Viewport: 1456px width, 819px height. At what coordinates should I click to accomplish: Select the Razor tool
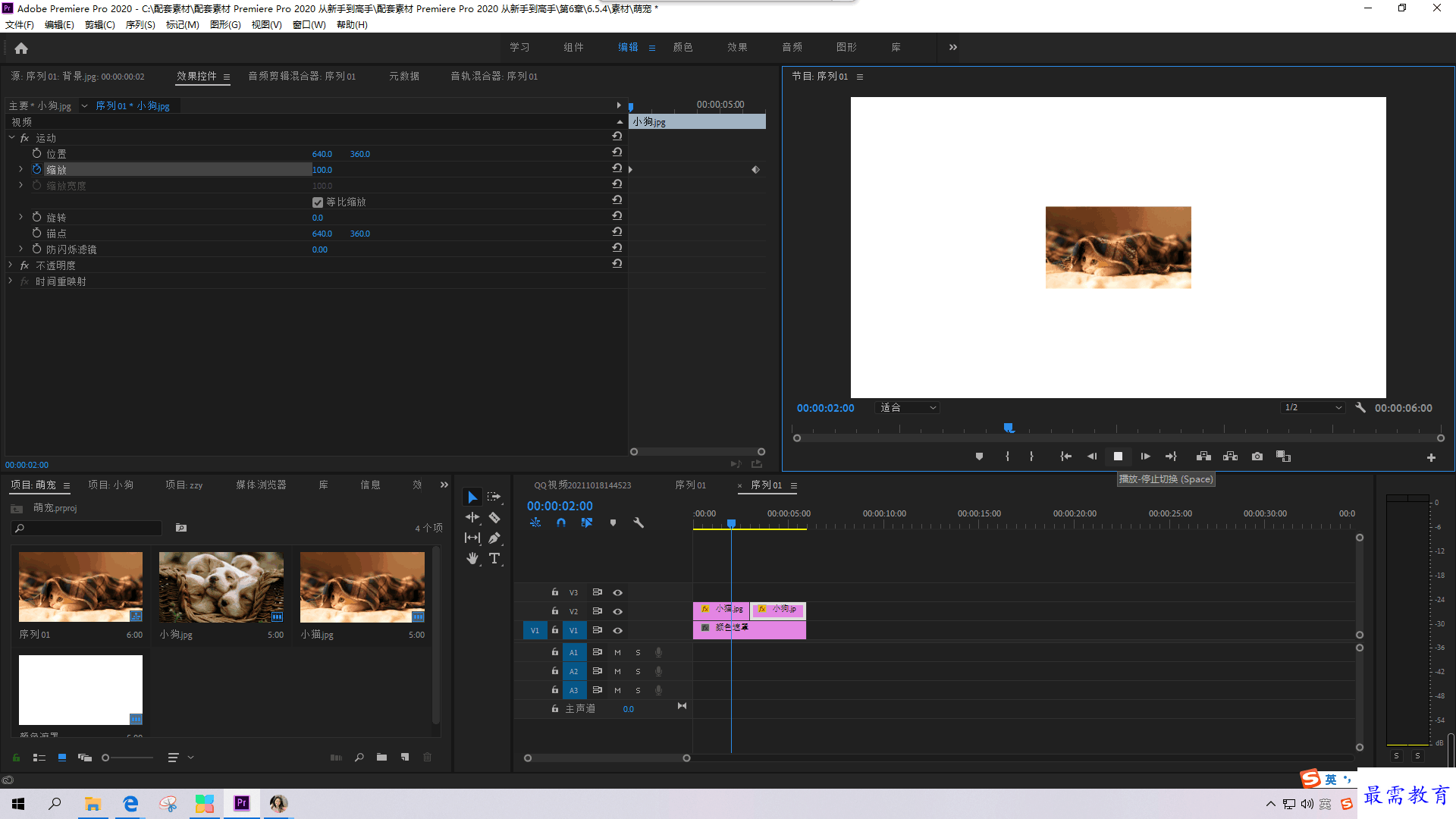[494, 517]
